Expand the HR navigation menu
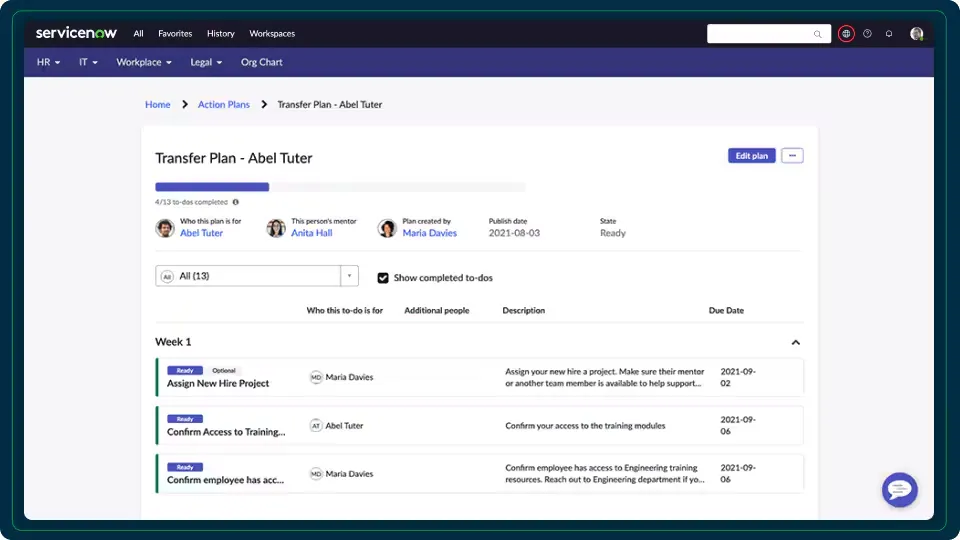The image size is (960, 540). (x=48, y=62)
